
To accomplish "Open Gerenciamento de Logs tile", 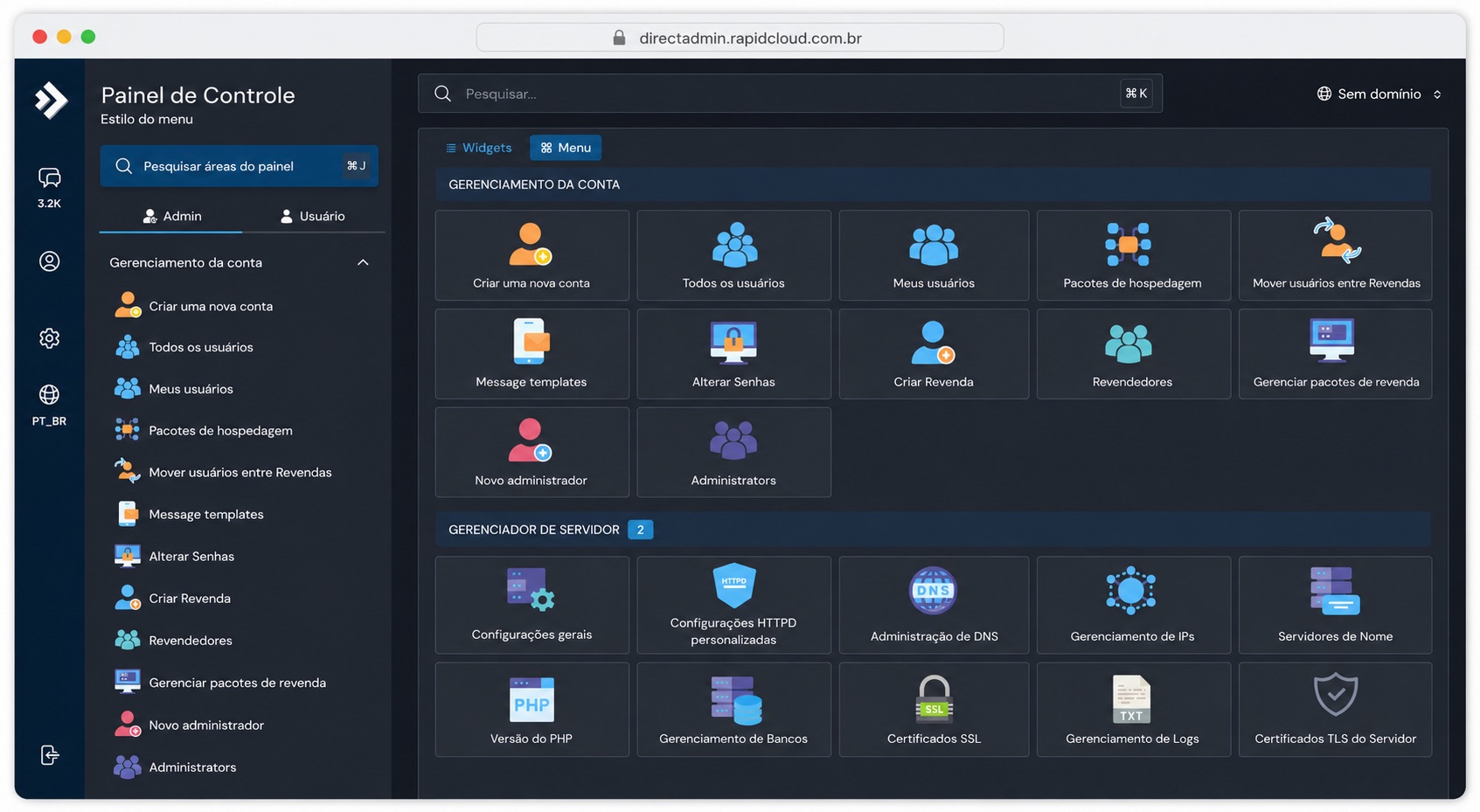I will pyautogui.click(x=1133, y=710).
